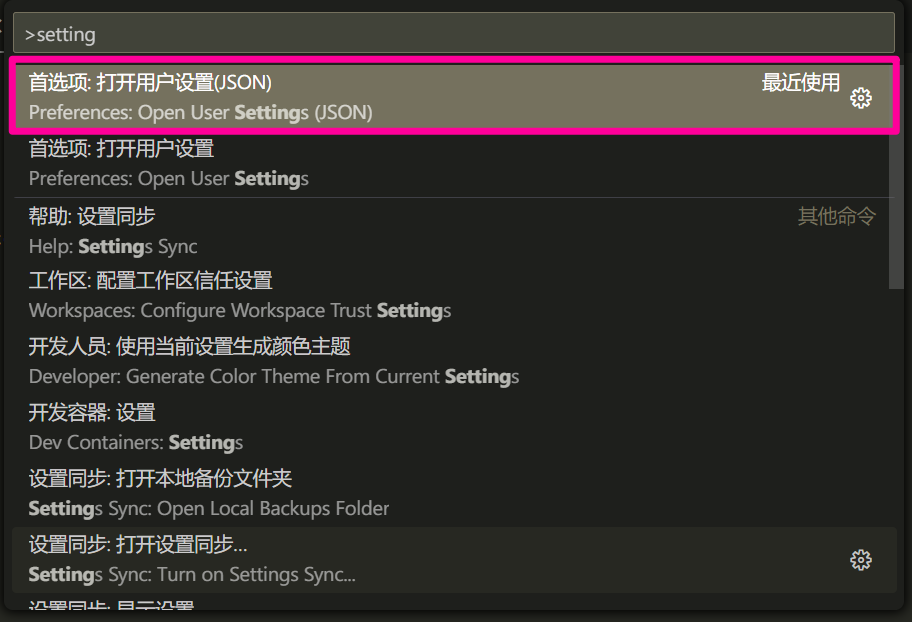Screen dimensions: 912x622
Task: Focus the command palette search input
Action: [x=454, y=33]
